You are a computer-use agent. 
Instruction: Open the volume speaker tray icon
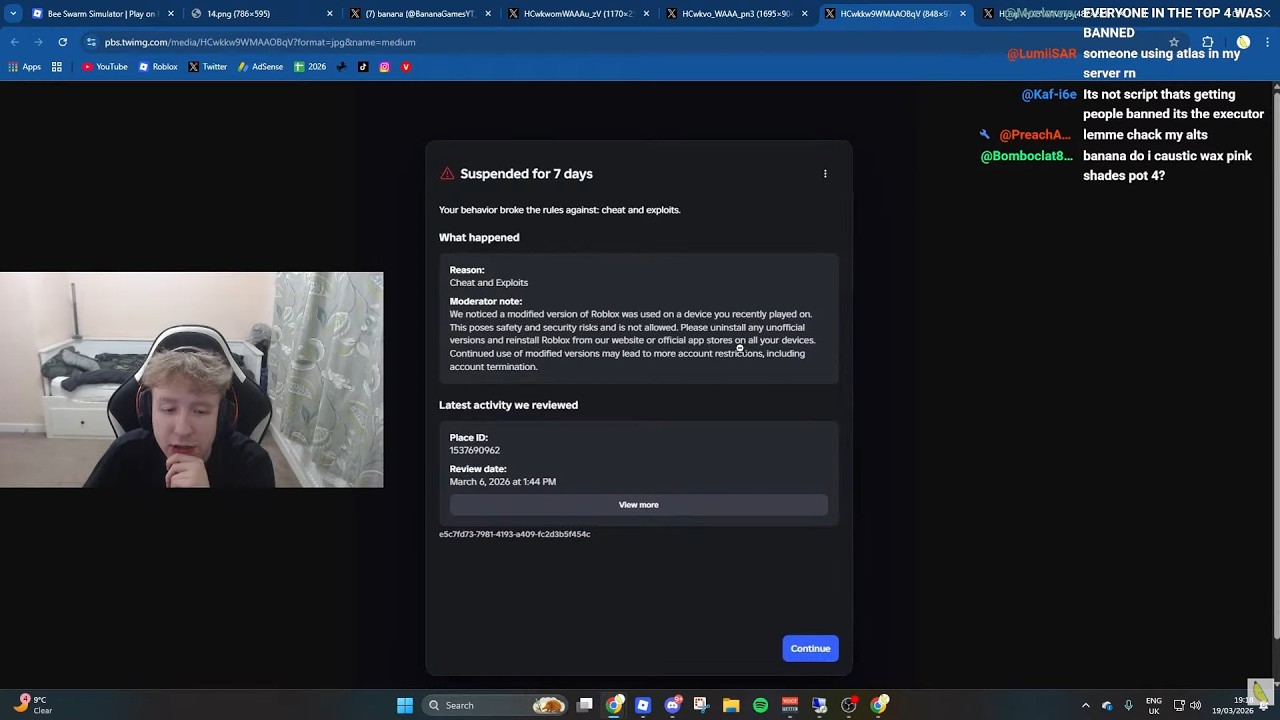(x=1195, y=706)
